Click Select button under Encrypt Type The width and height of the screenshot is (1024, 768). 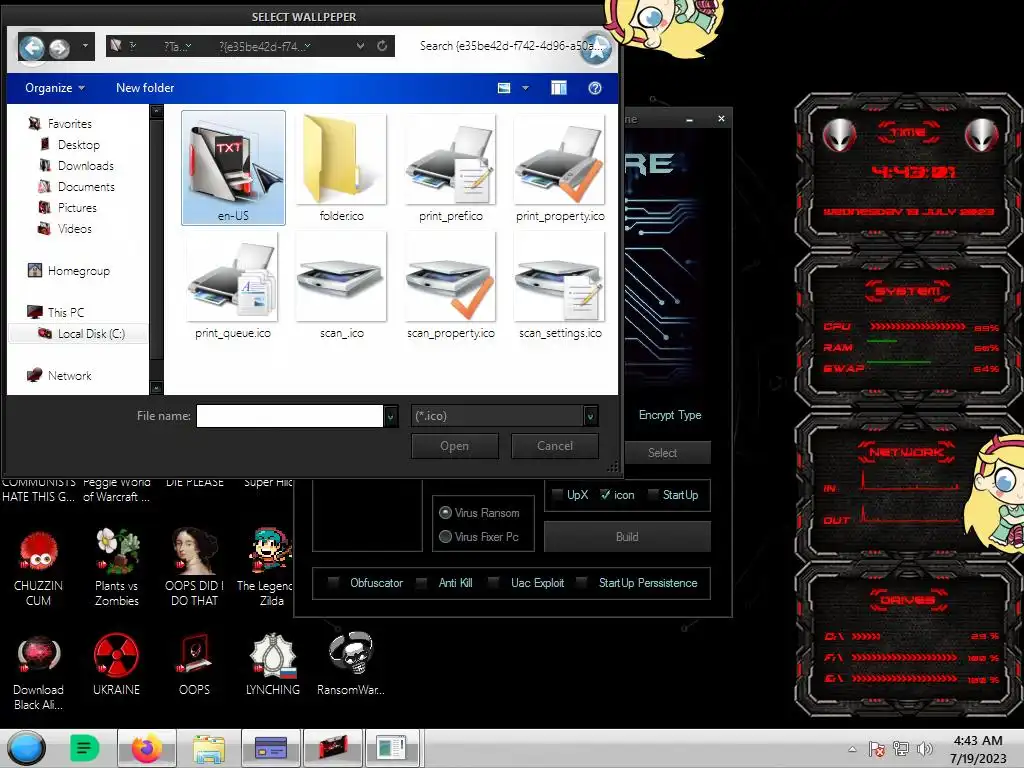pyautogui.click(x=662, y=453)
